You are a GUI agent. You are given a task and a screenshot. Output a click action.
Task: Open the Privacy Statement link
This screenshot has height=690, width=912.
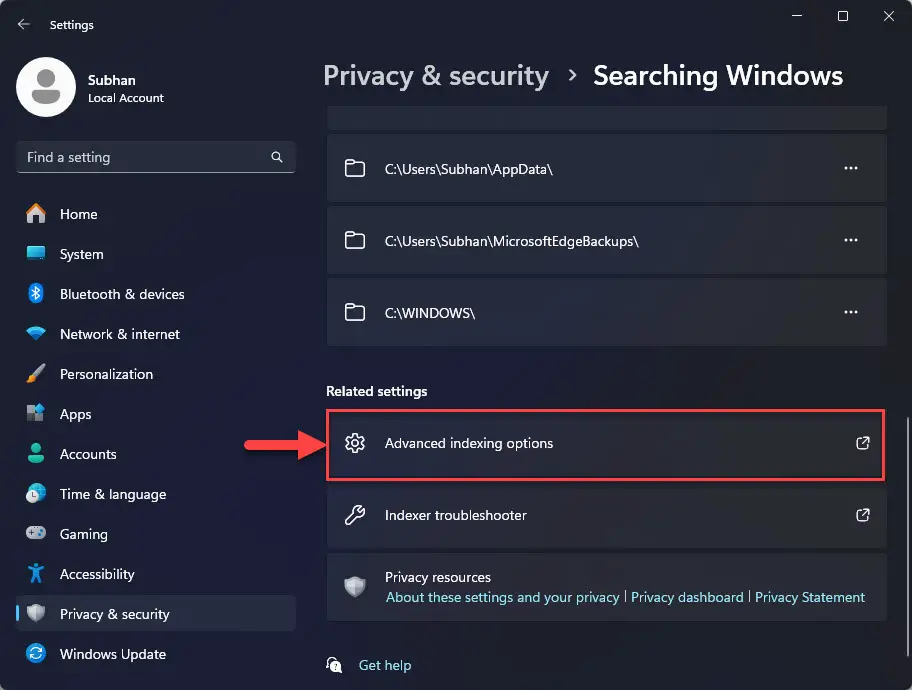(810, 597)
